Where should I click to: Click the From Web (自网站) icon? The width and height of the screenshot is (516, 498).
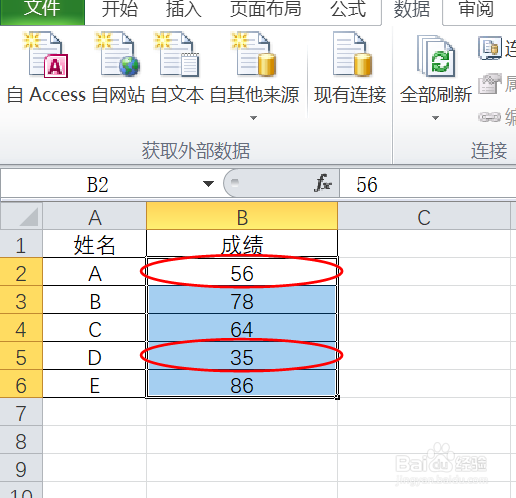(x=118, y=54)
